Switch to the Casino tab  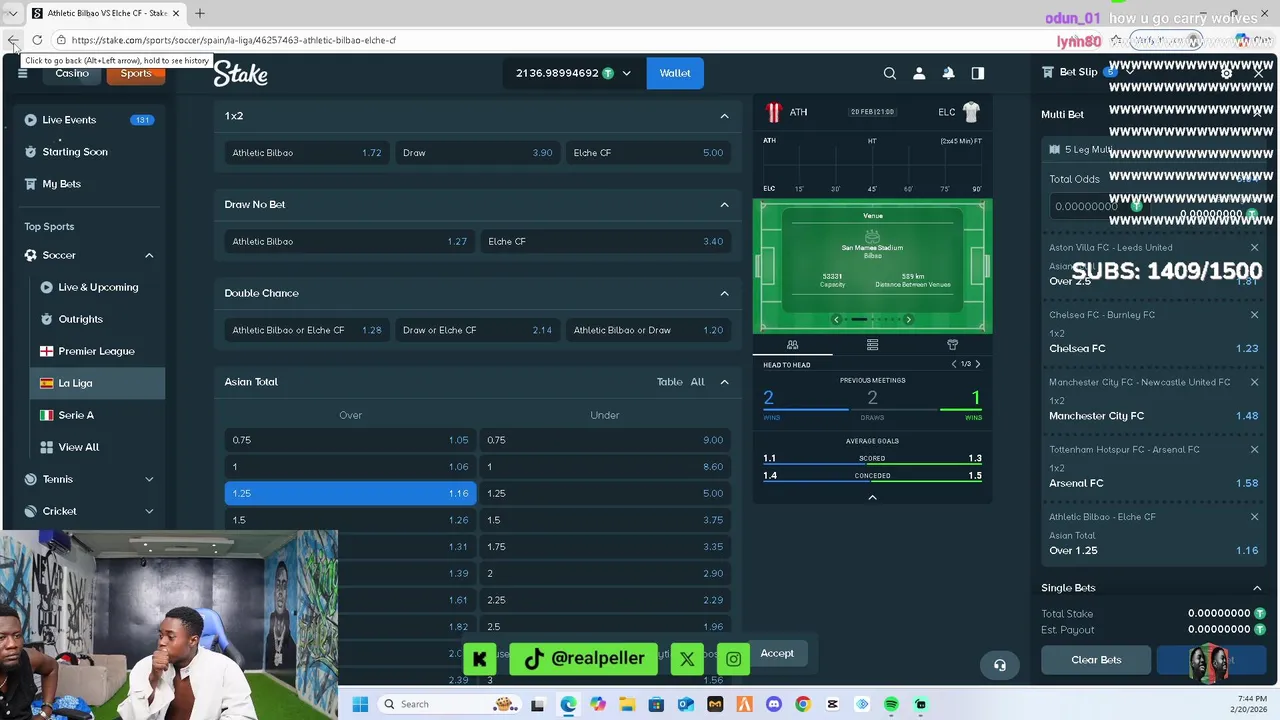coord(72,73)
